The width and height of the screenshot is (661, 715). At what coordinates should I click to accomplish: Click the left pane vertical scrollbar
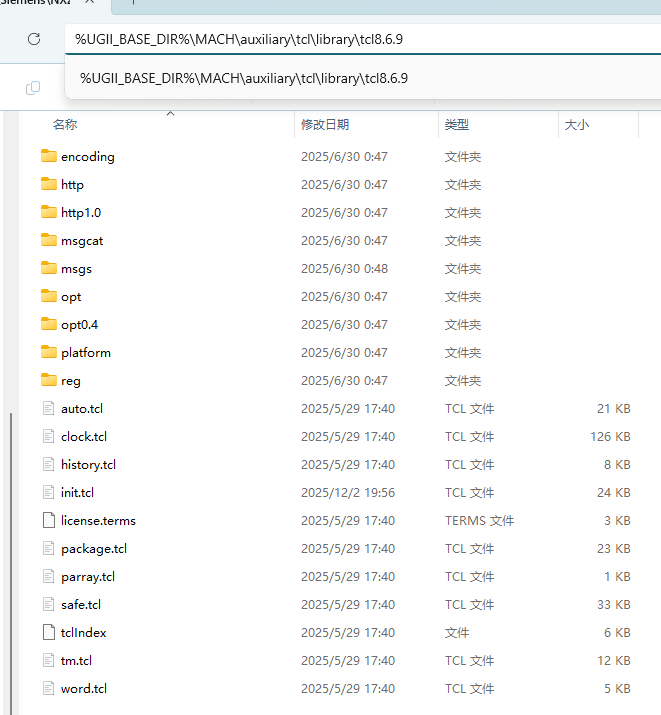[11, 563]
